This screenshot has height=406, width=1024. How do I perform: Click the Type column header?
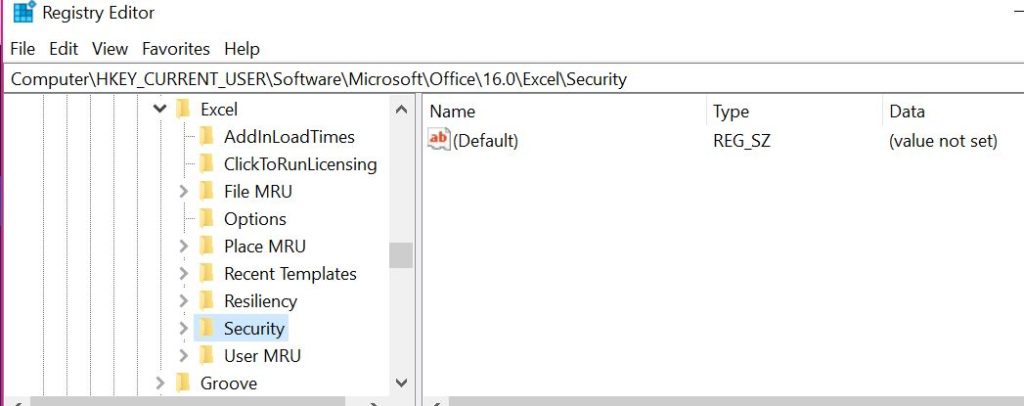click(x=731, y=111)
